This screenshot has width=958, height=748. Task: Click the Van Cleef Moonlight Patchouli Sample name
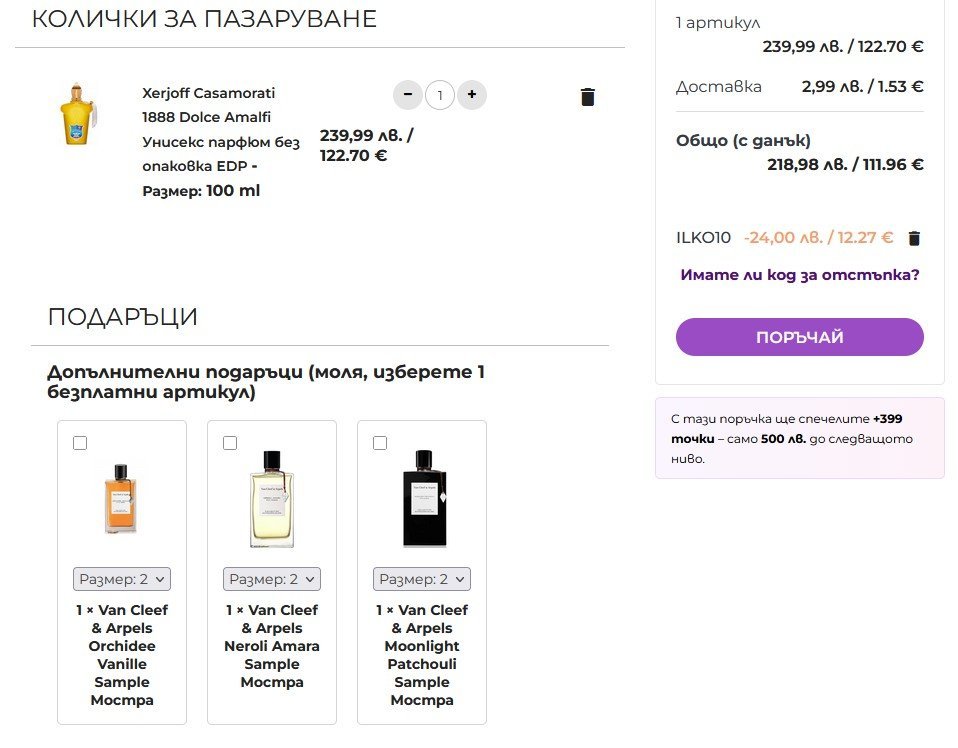[422, 655]
